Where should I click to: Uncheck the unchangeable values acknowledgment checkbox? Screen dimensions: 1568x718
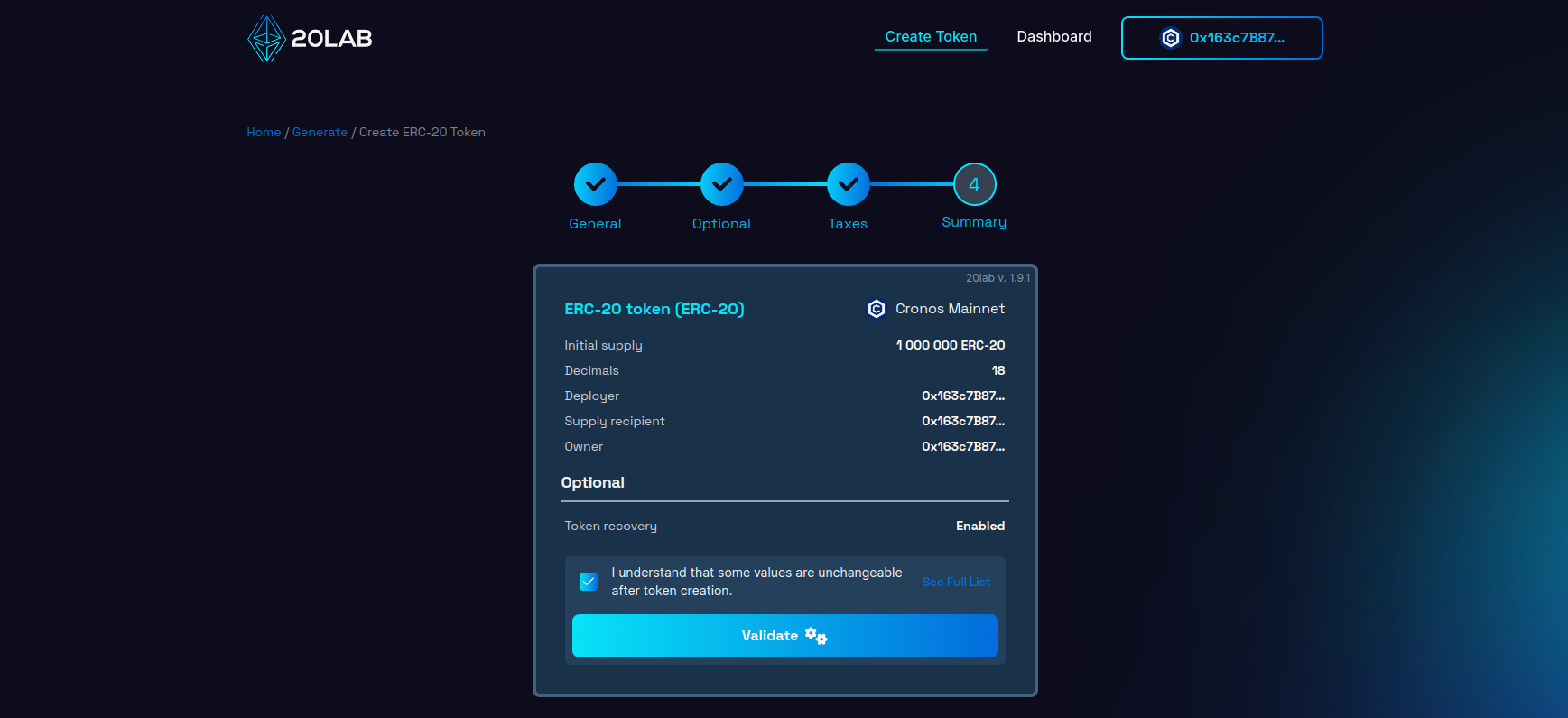(589, 582)
